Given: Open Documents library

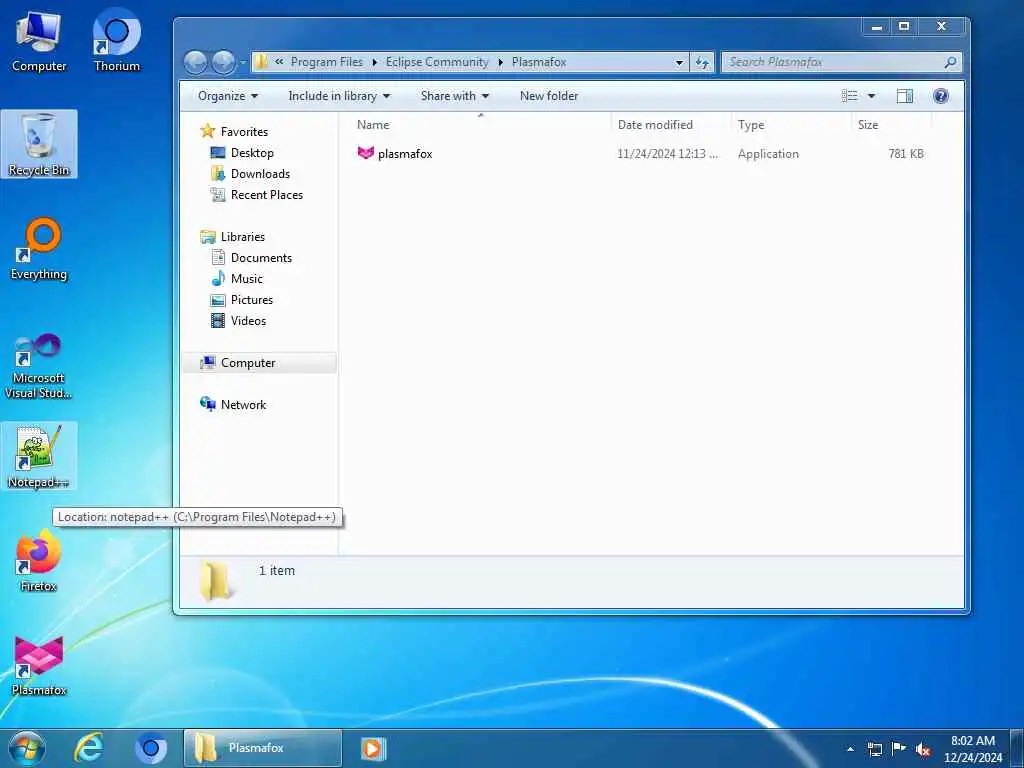Looking at the screenshot, I should click(x=261, y=257).
